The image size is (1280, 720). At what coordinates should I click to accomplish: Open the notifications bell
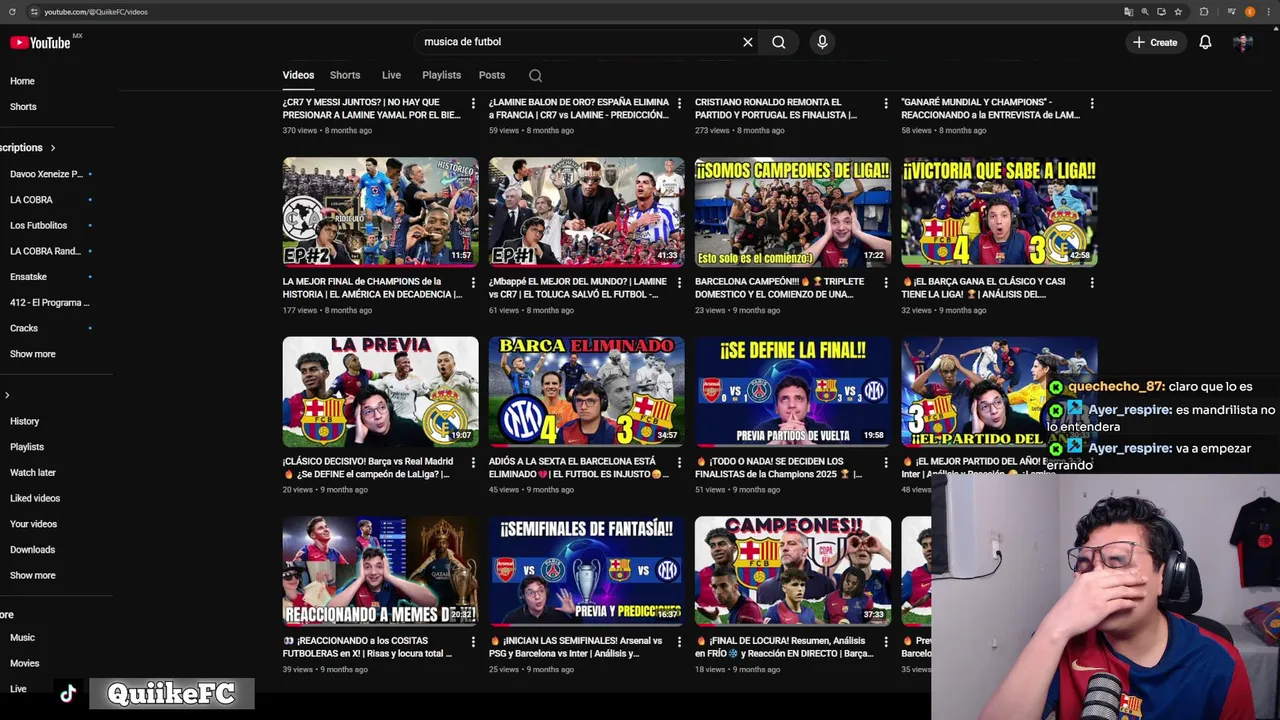coord(1205,42)
